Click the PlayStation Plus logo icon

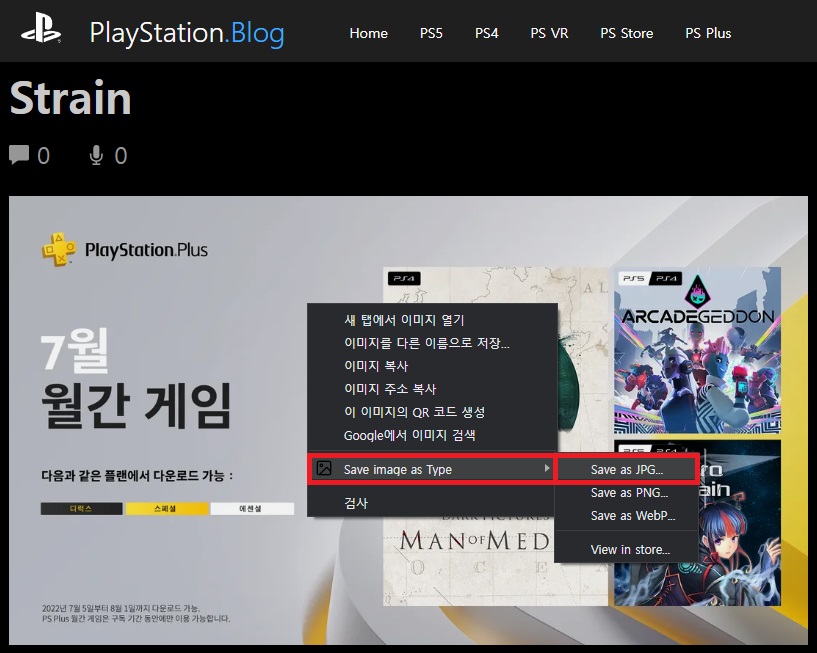[x=58, y=250]
